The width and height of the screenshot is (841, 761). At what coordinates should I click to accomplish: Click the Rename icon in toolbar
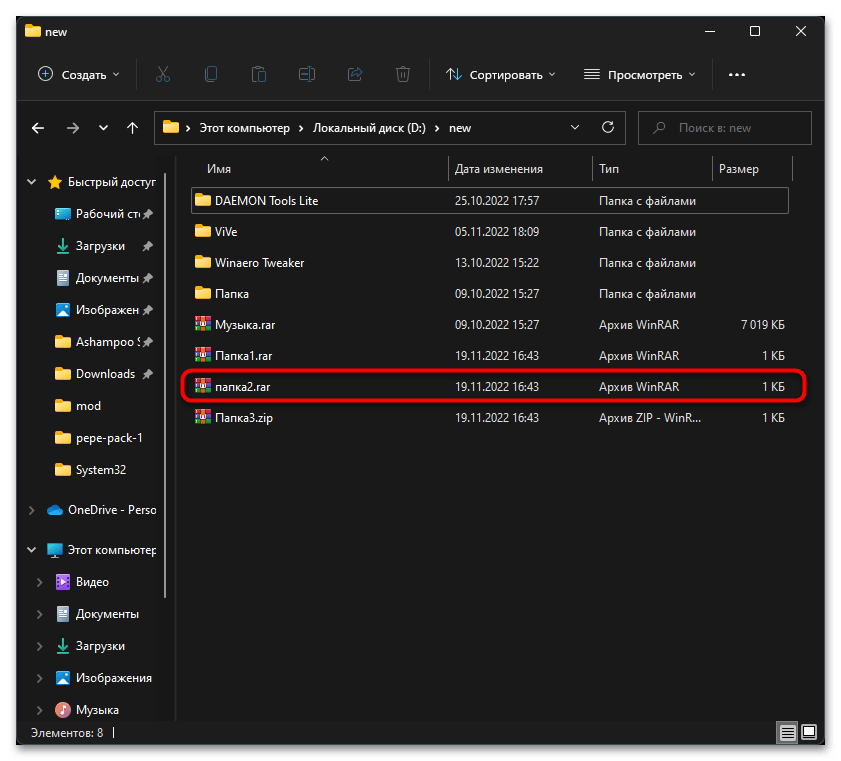click(x=307, y=74)
